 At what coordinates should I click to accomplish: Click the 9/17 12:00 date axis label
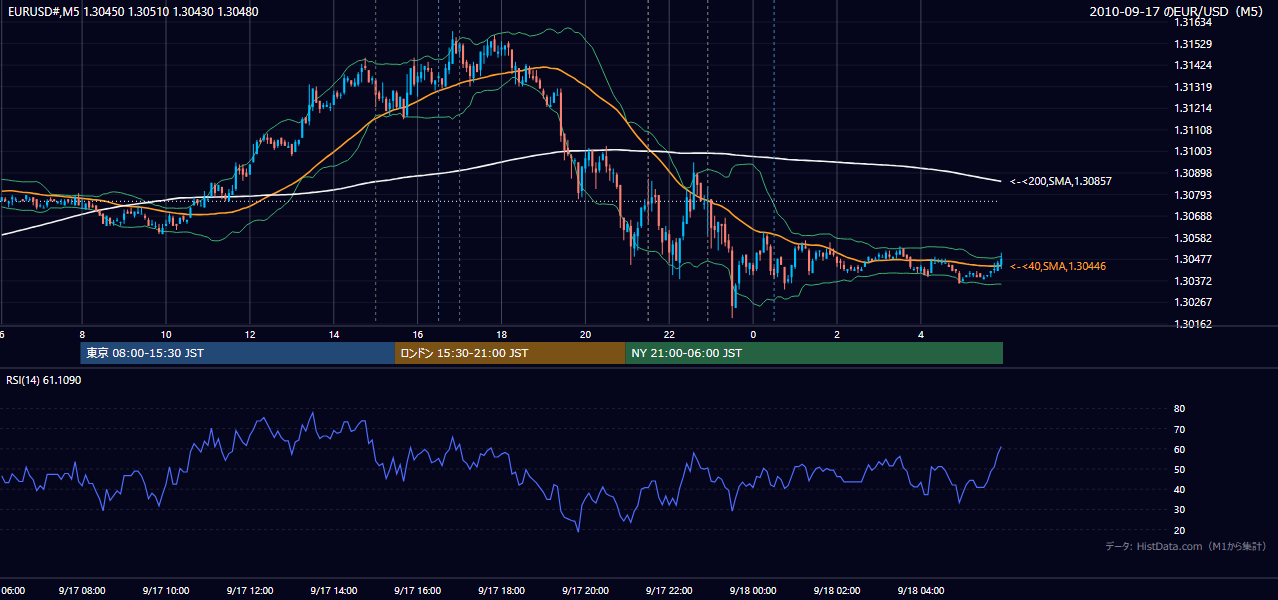(248, 590)
